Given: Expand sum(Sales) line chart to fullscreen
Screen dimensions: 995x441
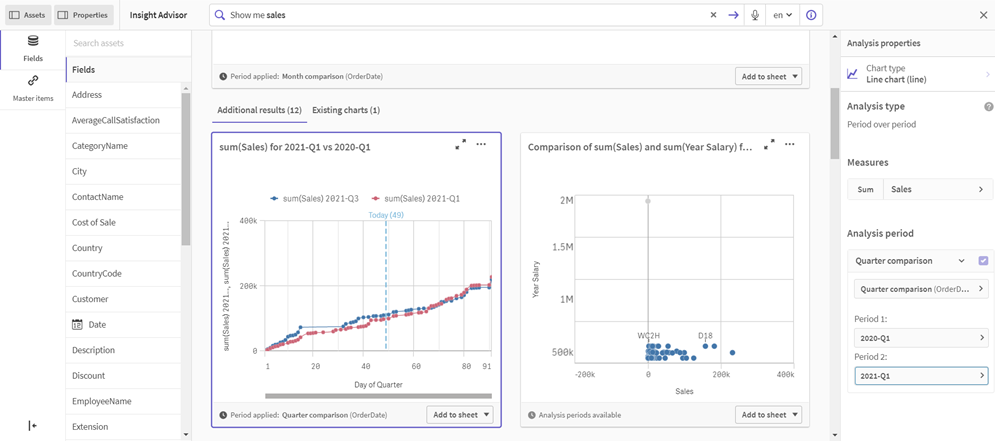Looking at the screenshot, I should pos(460,145).
